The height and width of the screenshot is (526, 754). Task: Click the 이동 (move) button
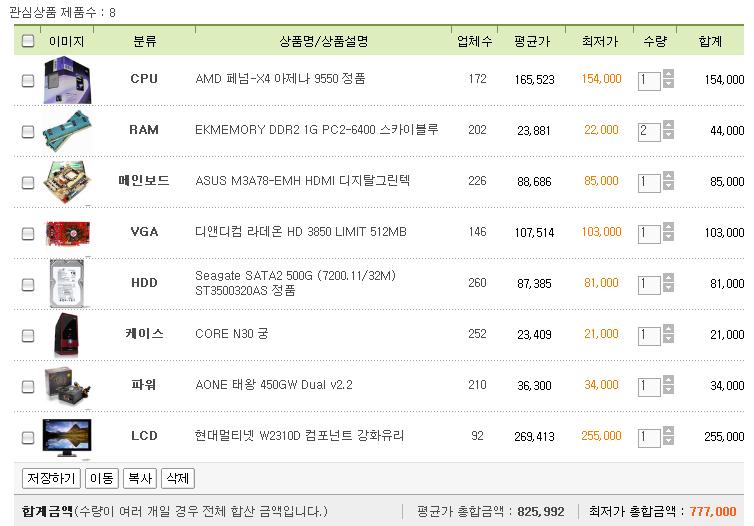tap(101, 479)
